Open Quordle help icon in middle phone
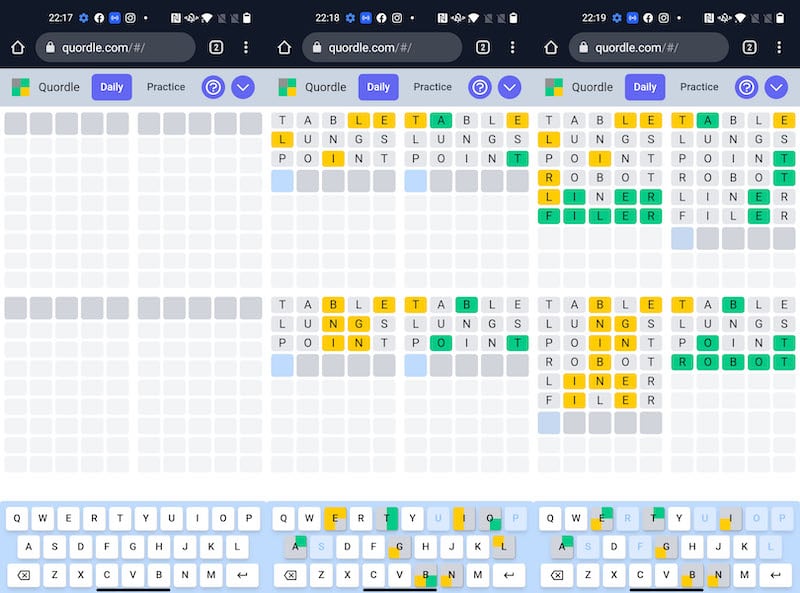Viewport: 800px width, 593px height. point(480,87)
